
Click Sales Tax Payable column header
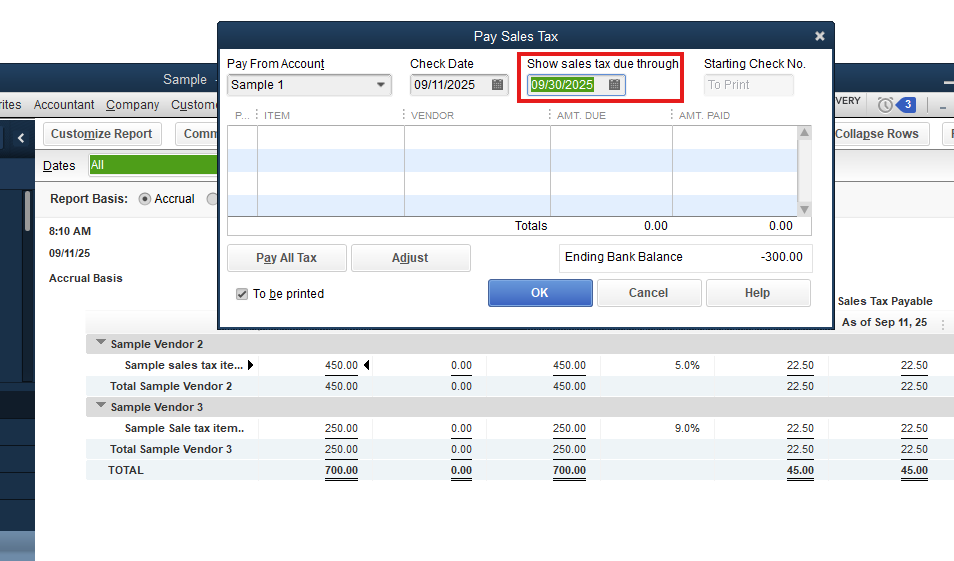885,301
